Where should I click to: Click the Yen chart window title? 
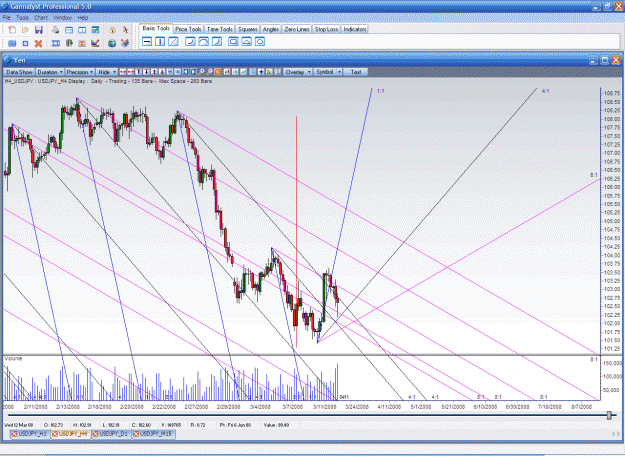[20, 60]
